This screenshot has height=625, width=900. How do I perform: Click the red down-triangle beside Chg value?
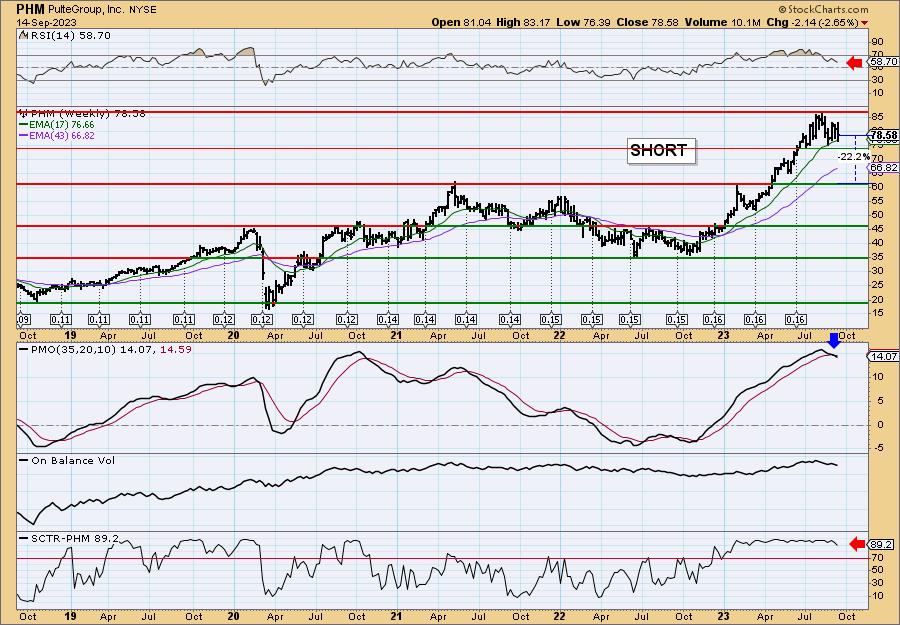[864, 23]
